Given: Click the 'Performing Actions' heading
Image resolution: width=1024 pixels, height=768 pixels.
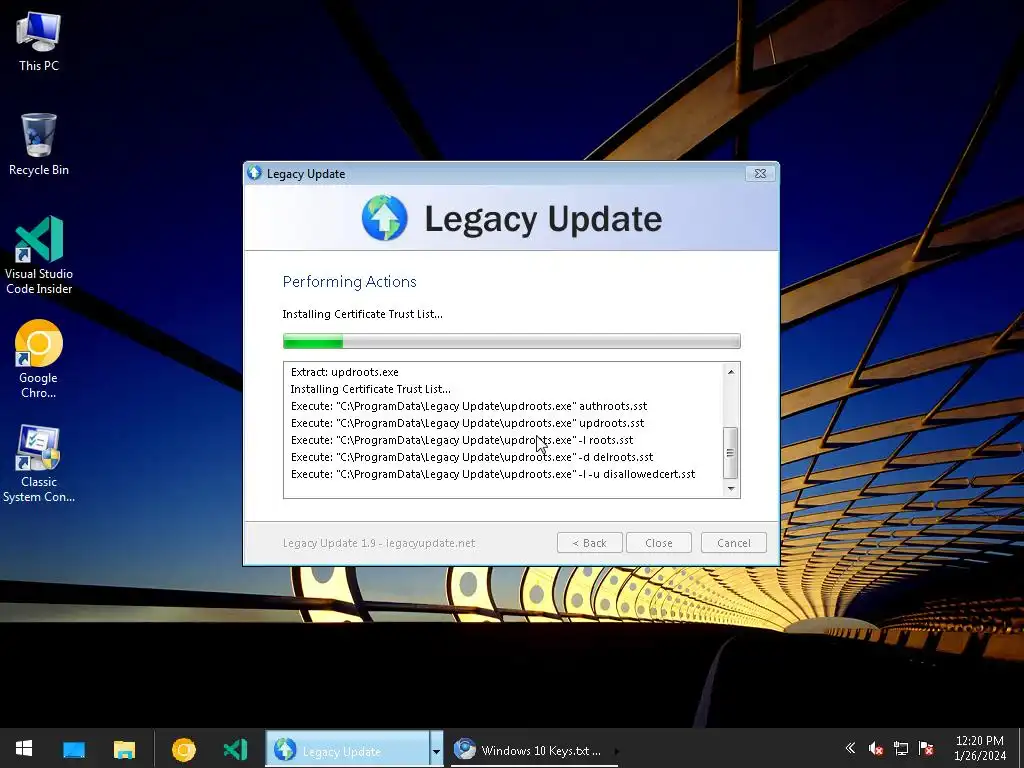Looking at the screenshot, I should coord(349,281).
